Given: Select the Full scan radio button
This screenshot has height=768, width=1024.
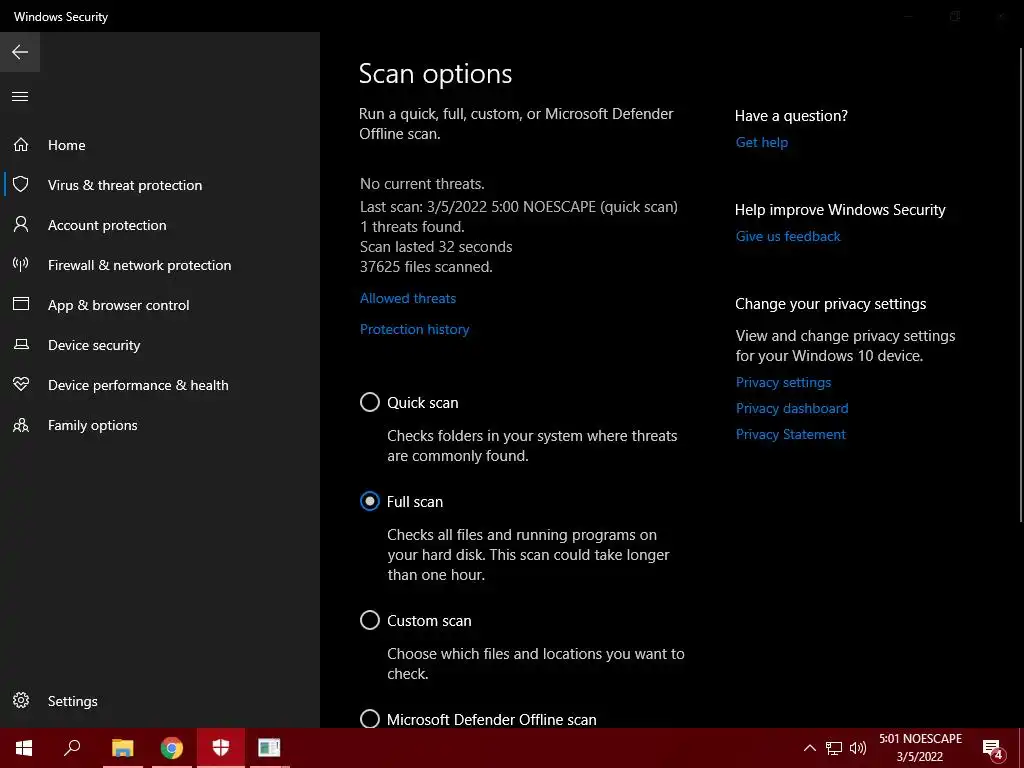Looking at the screenshot, I should point(370,501).
